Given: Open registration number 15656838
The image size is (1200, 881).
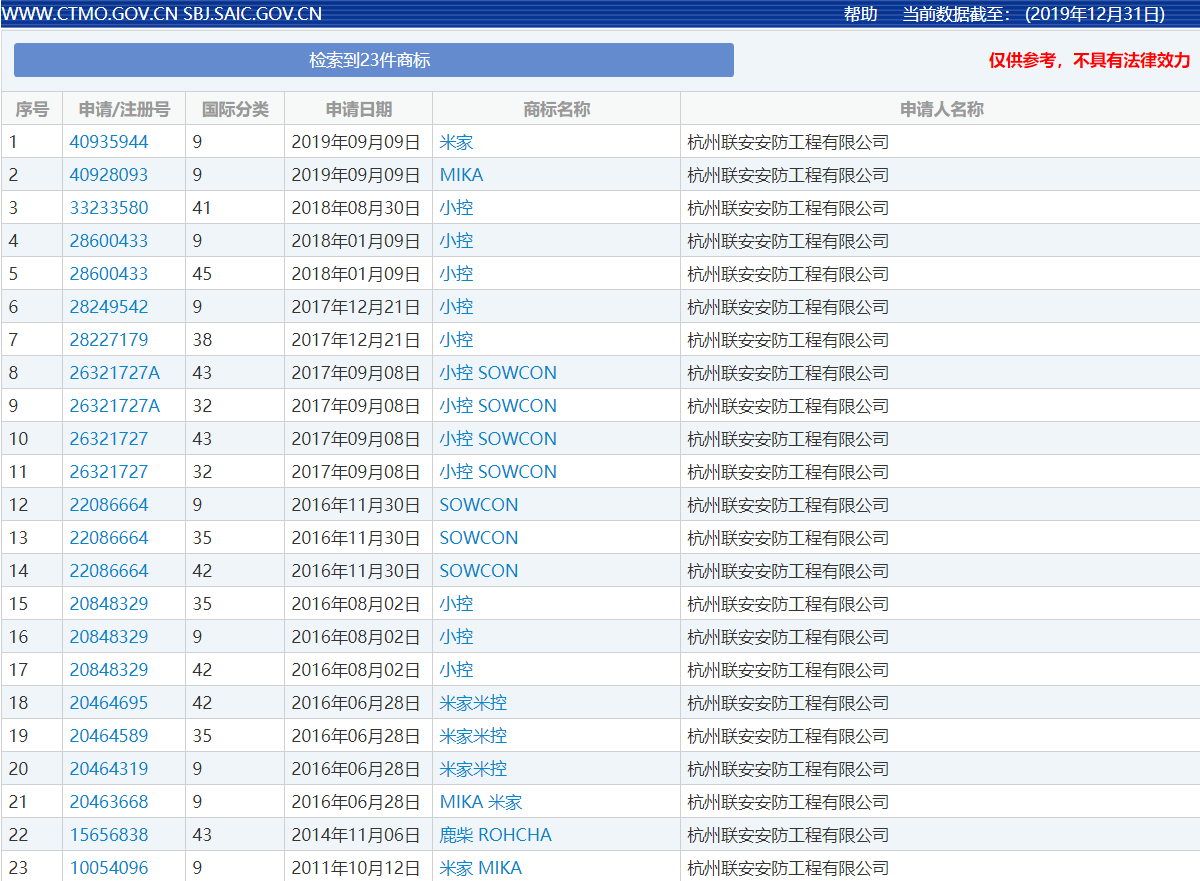Looking at the screenshot, I should tap(109, 835).
